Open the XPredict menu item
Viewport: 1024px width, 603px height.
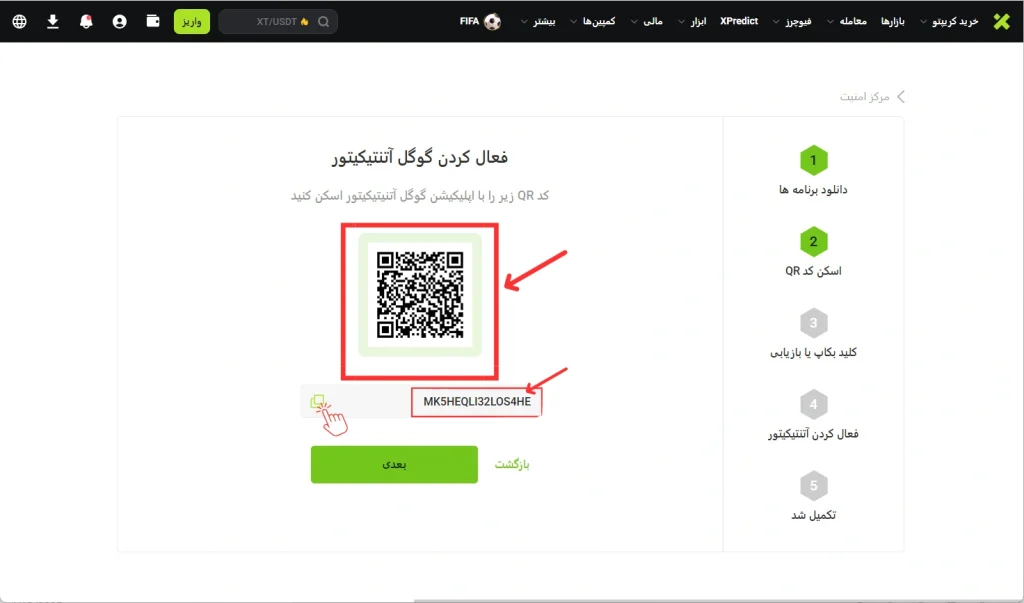pos(739,21)
